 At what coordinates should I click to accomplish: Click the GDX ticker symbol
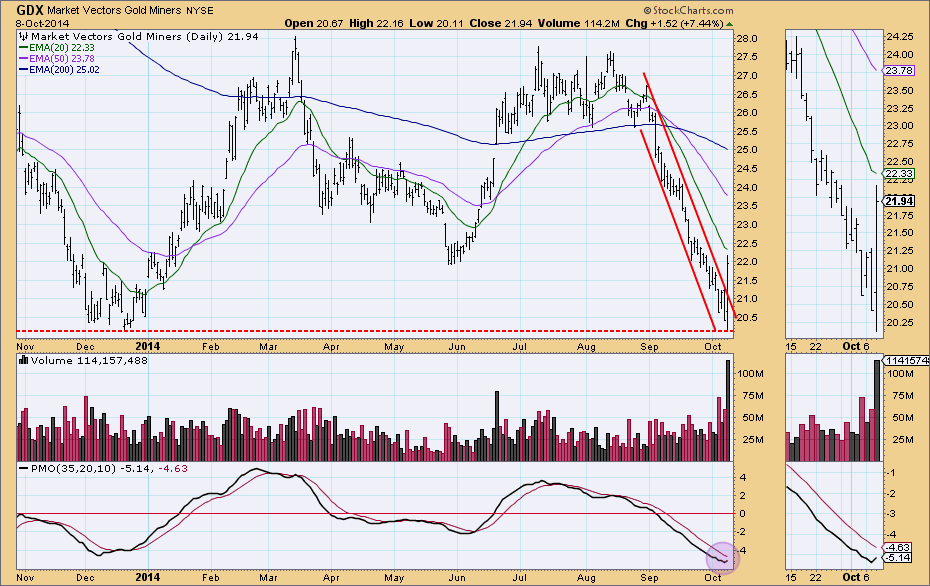[x=30, y=10]
